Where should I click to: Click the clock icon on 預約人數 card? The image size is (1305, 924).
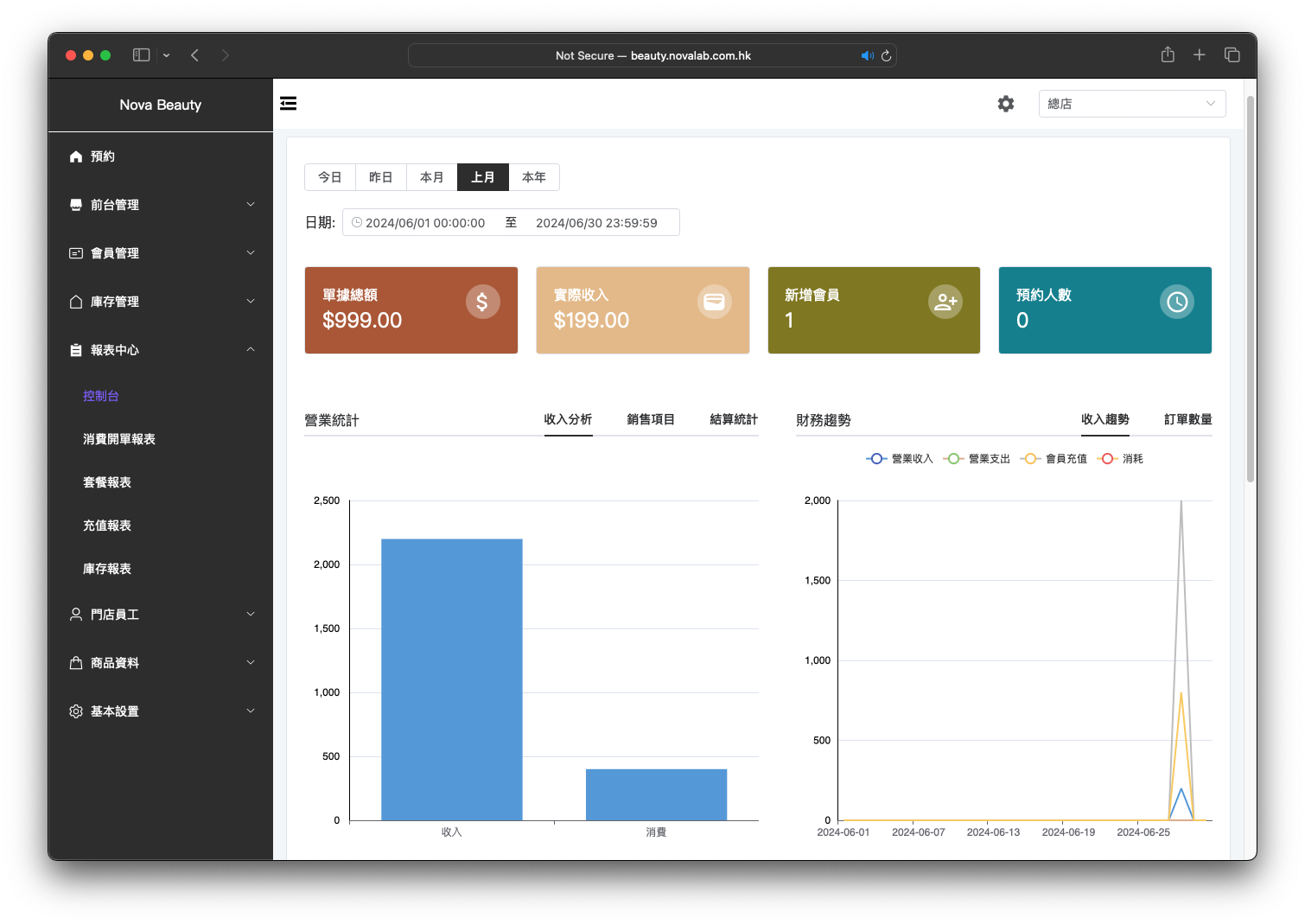(1177, 302)
